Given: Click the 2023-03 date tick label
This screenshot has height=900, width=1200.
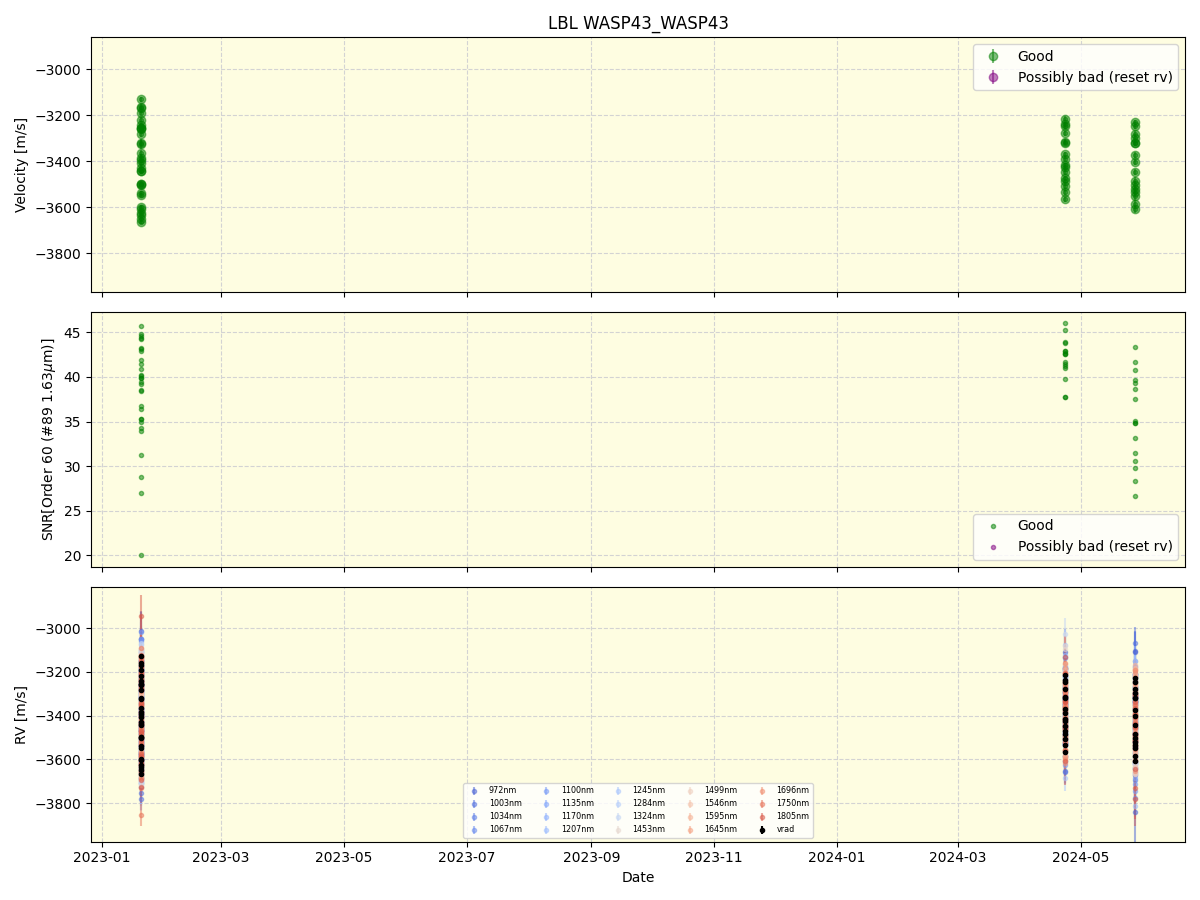Looking at the screenshot, I should coord(221,857).
